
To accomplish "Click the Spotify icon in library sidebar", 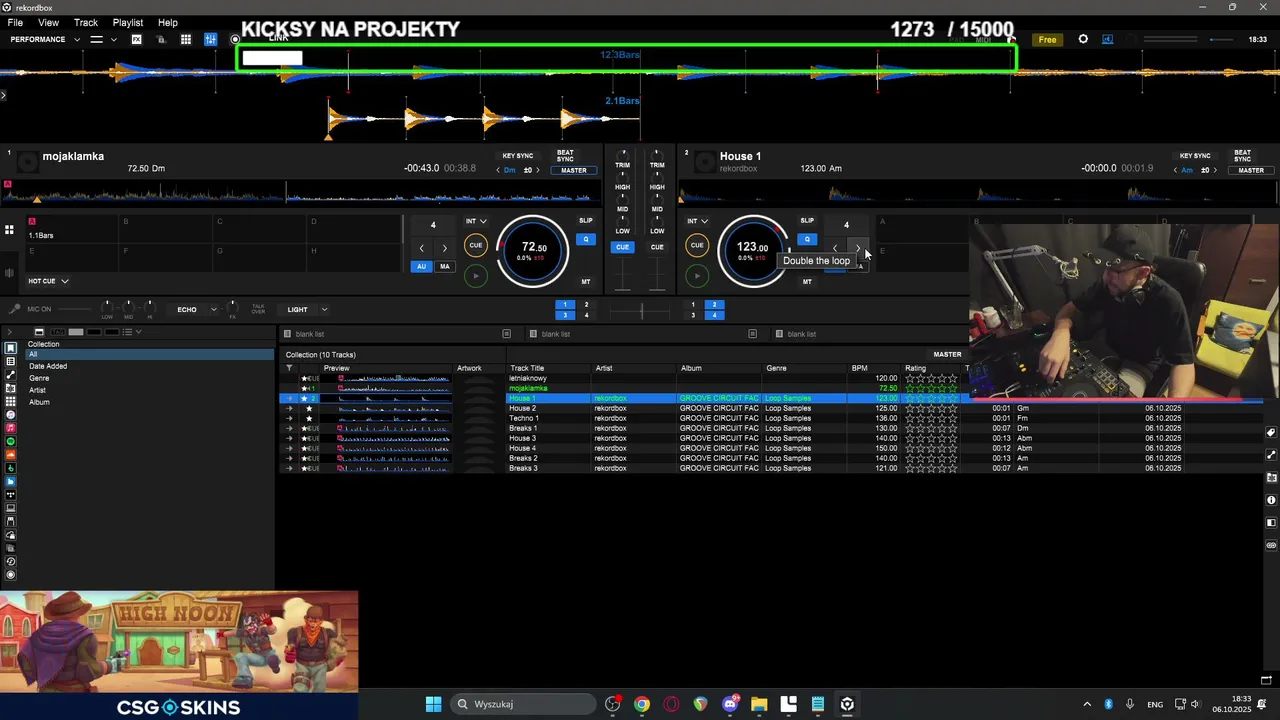I will coord(11,441).
